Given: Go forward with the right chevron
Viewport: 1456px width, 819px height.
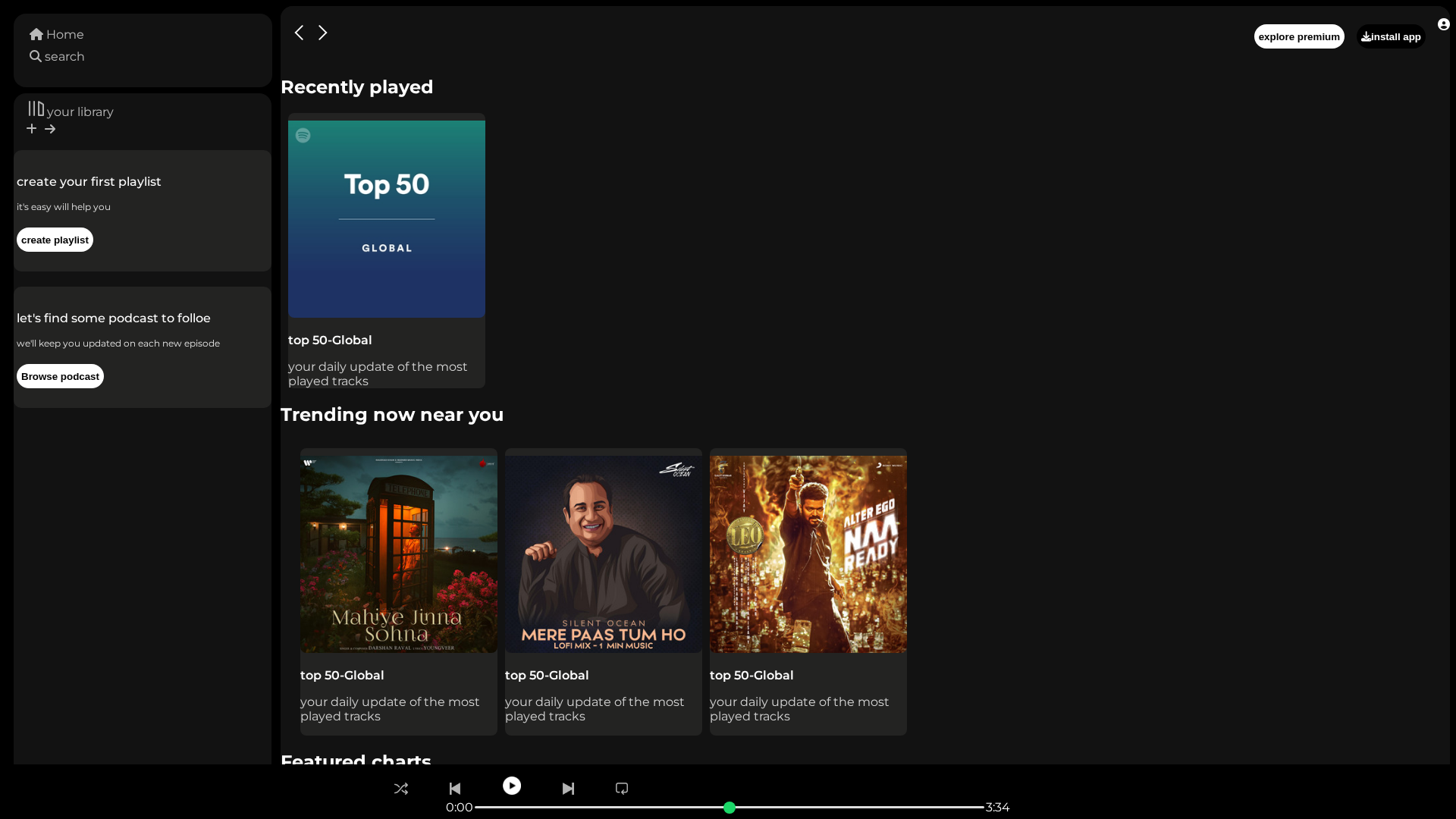Looking at the screenshot, I should pyautogui.click(x=322, y=33).
